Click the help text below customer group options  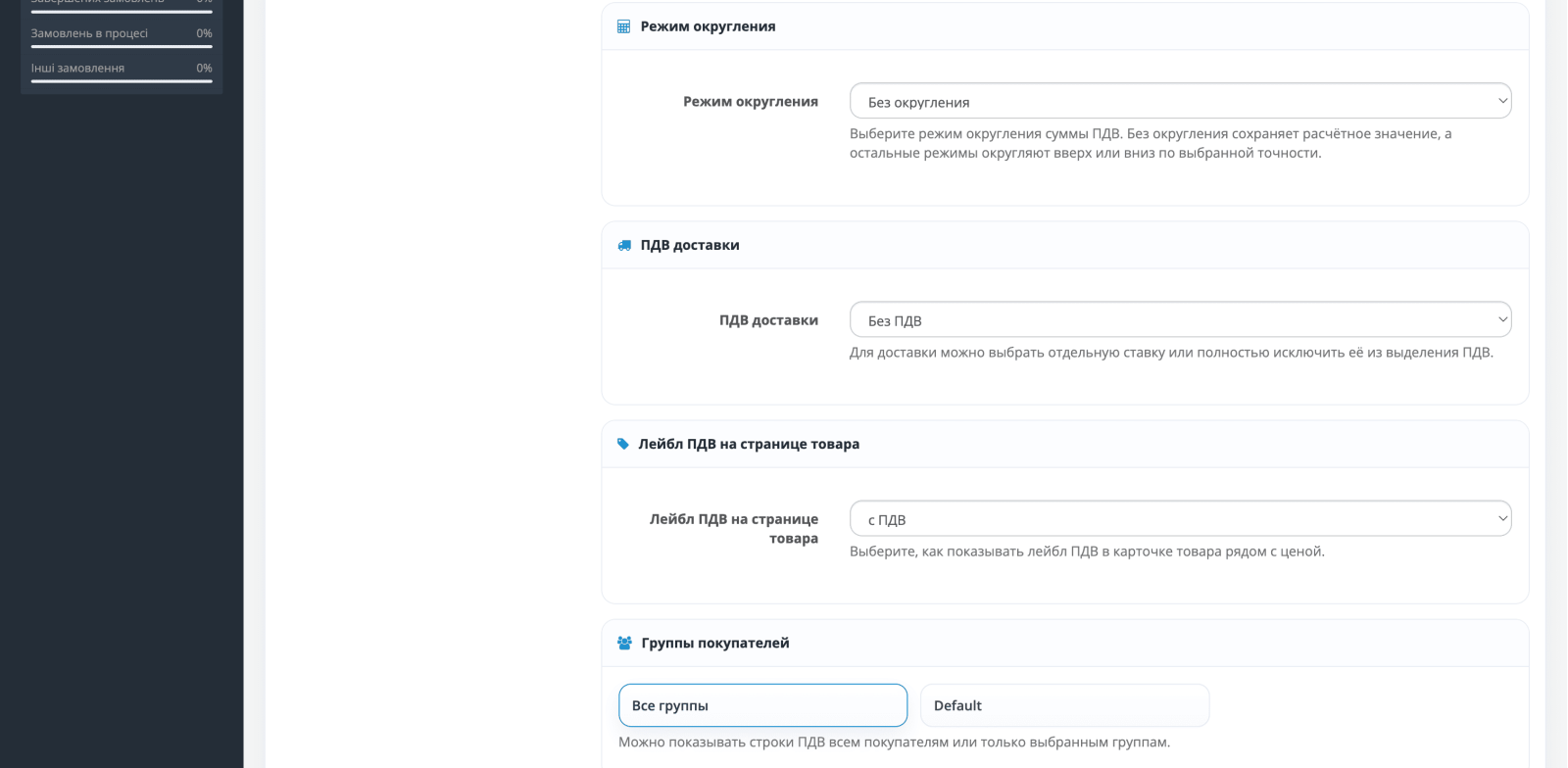point(894,742)
